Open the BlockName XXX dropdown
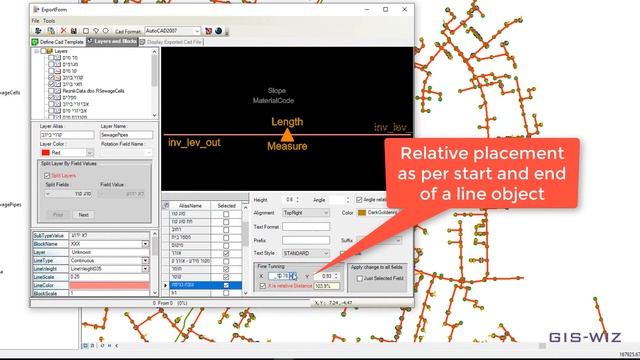Image resolution: width=640 pixels, height=360 pixels. pos(145,244)
